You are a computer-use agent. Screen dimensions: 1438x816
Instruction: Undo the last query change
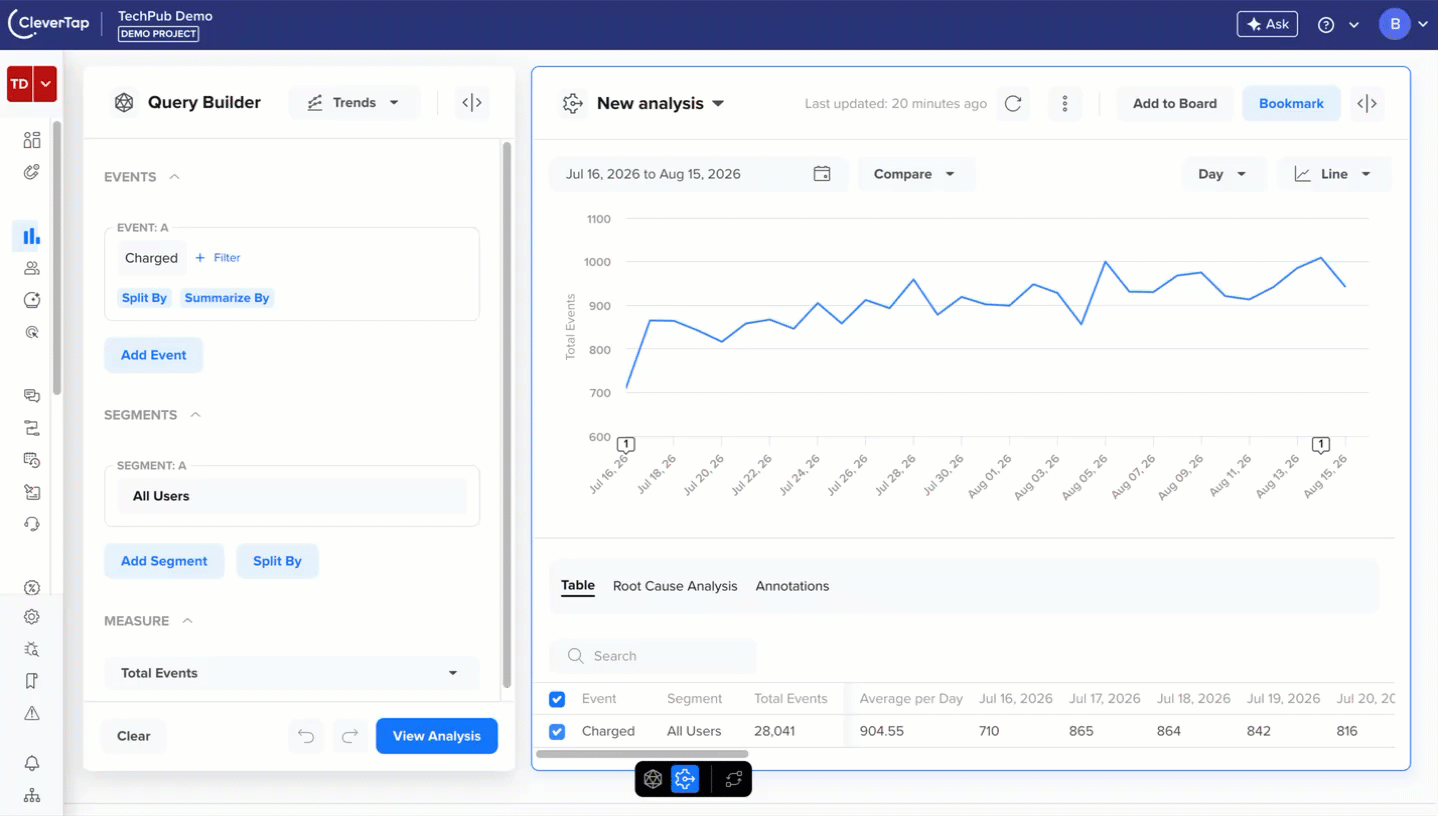(306, 736)
